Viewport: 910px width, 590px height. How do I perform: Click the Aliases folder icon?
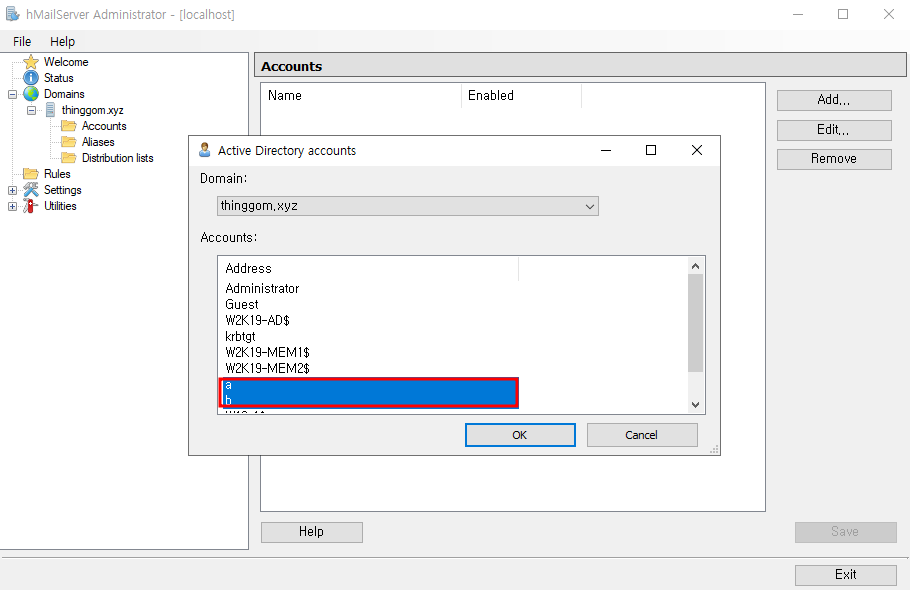68,142
